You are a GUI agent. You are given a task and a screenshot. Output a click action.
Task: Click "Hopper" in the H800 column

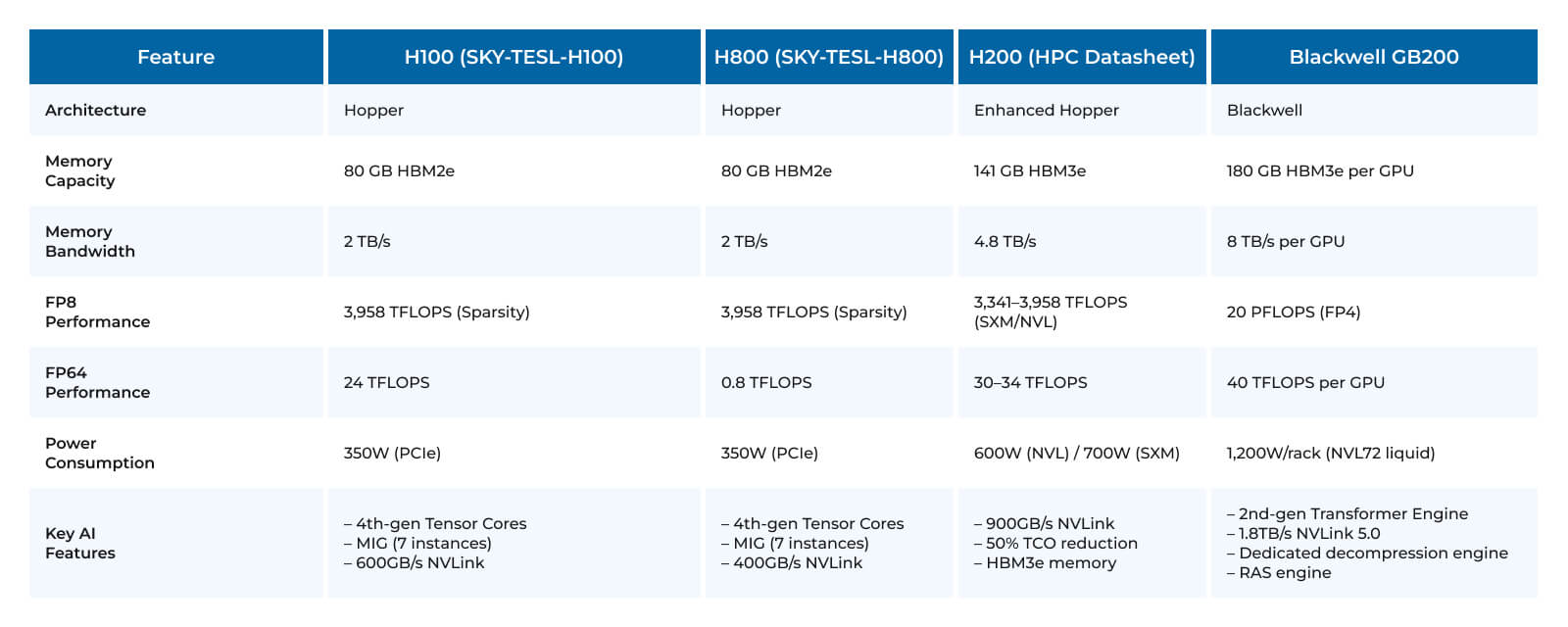(x=751, y=110)
